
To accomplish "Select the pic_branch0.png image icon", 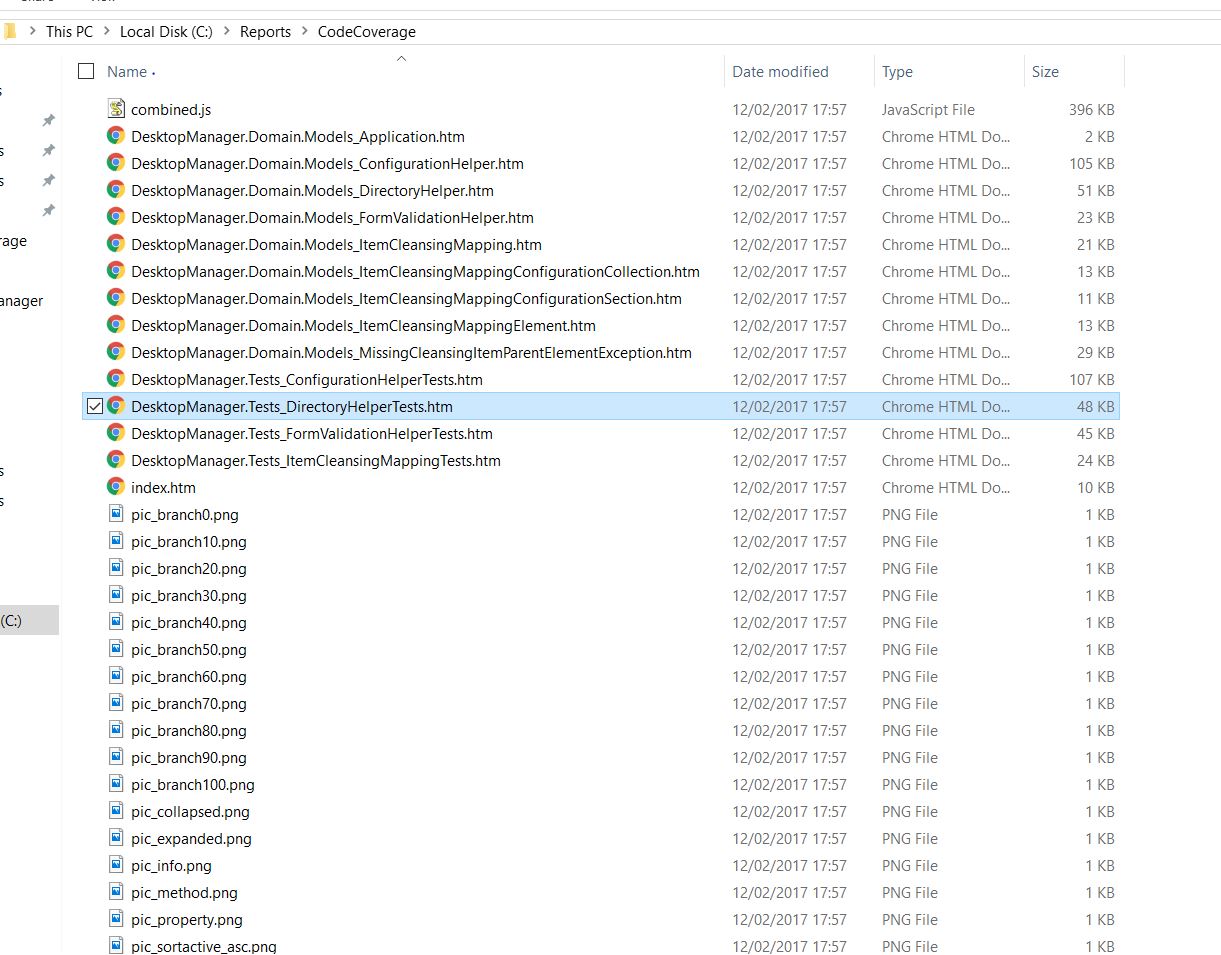I will click(x=116, y=514).
